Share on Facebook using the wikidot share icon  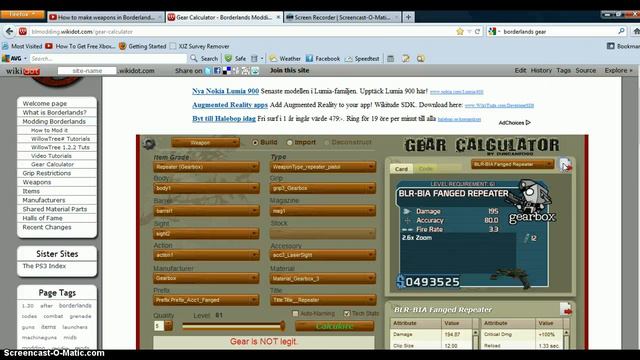tap(217, 71)
